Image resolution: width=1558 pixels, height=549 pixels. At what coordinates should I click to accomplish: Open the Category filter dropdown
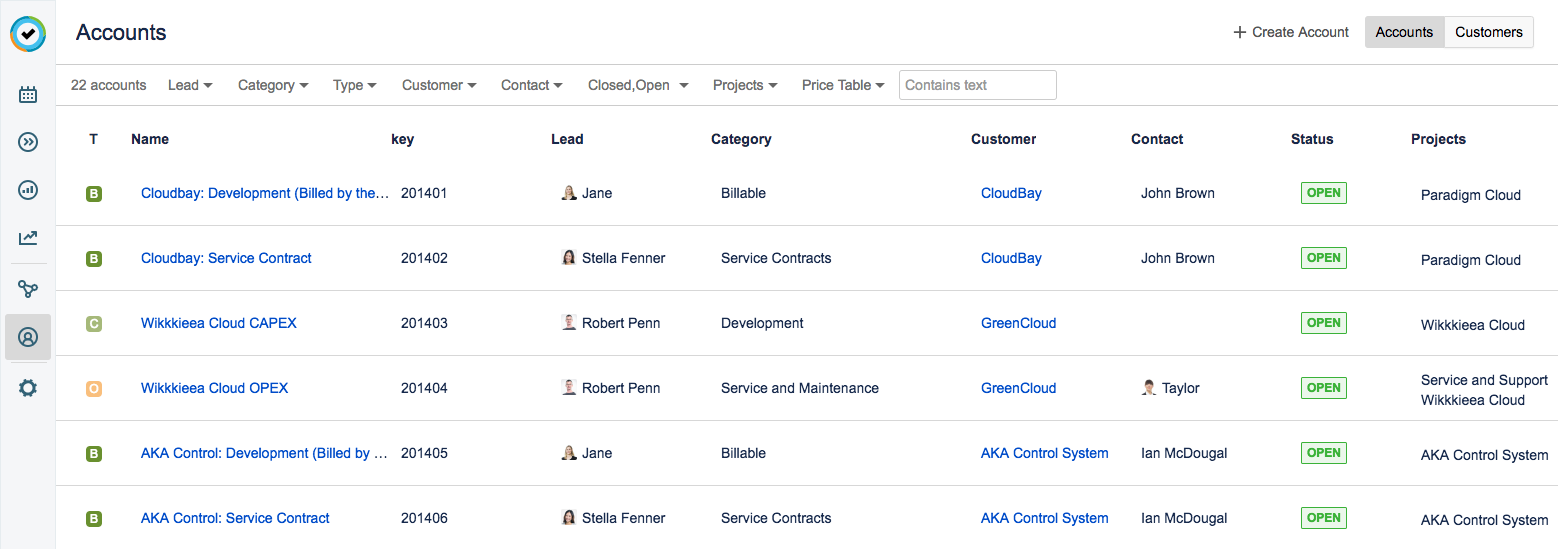coord(272,85)
